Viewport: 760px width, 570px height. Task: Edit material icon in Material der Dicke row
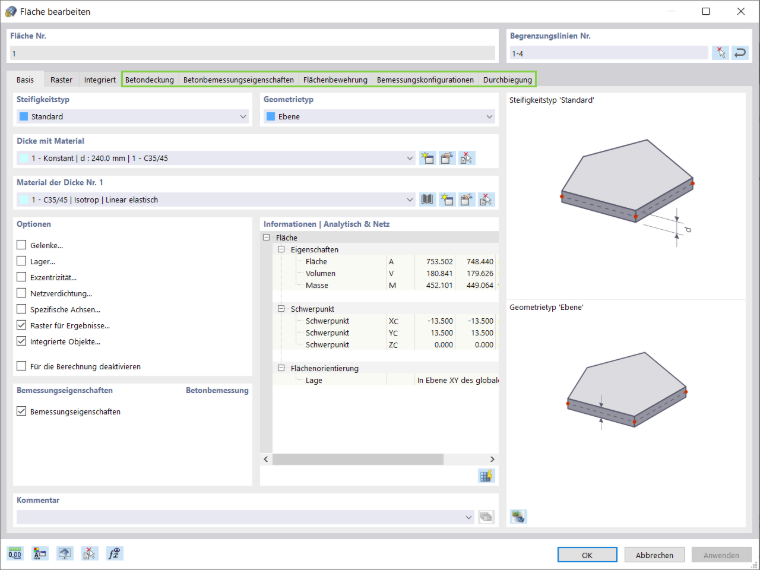click(x=466, y=199)
